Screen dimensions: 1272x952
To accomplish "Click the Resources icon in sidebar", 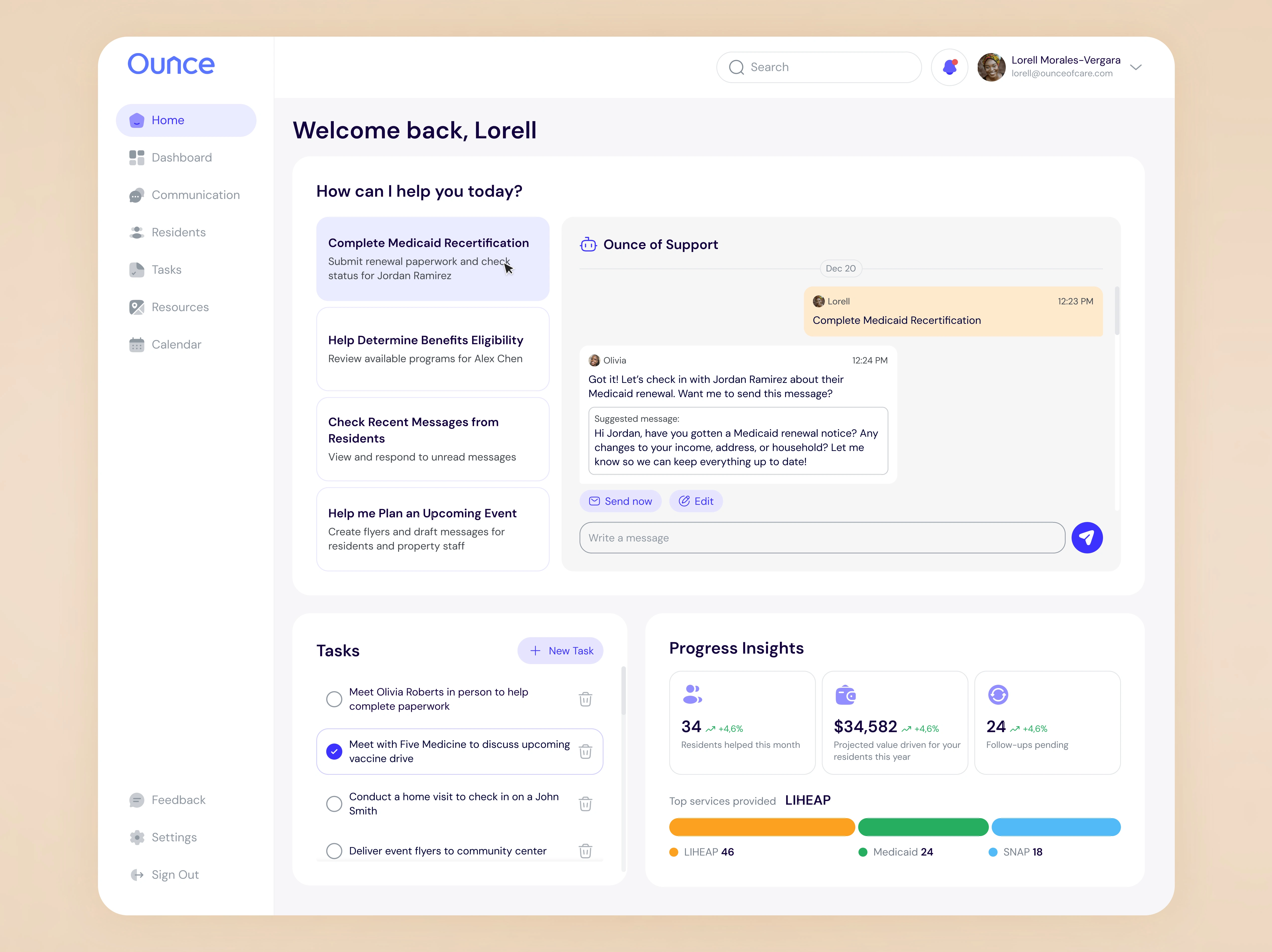I will point(137,307).
